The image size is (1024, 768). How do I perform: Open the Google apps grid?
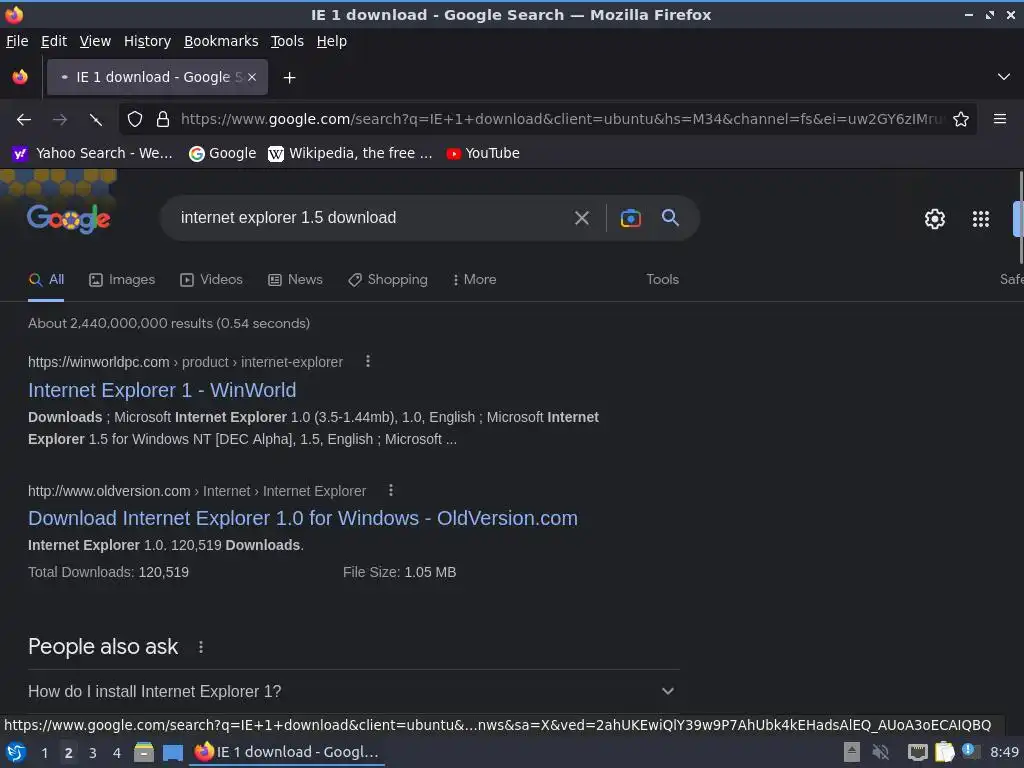981,219
